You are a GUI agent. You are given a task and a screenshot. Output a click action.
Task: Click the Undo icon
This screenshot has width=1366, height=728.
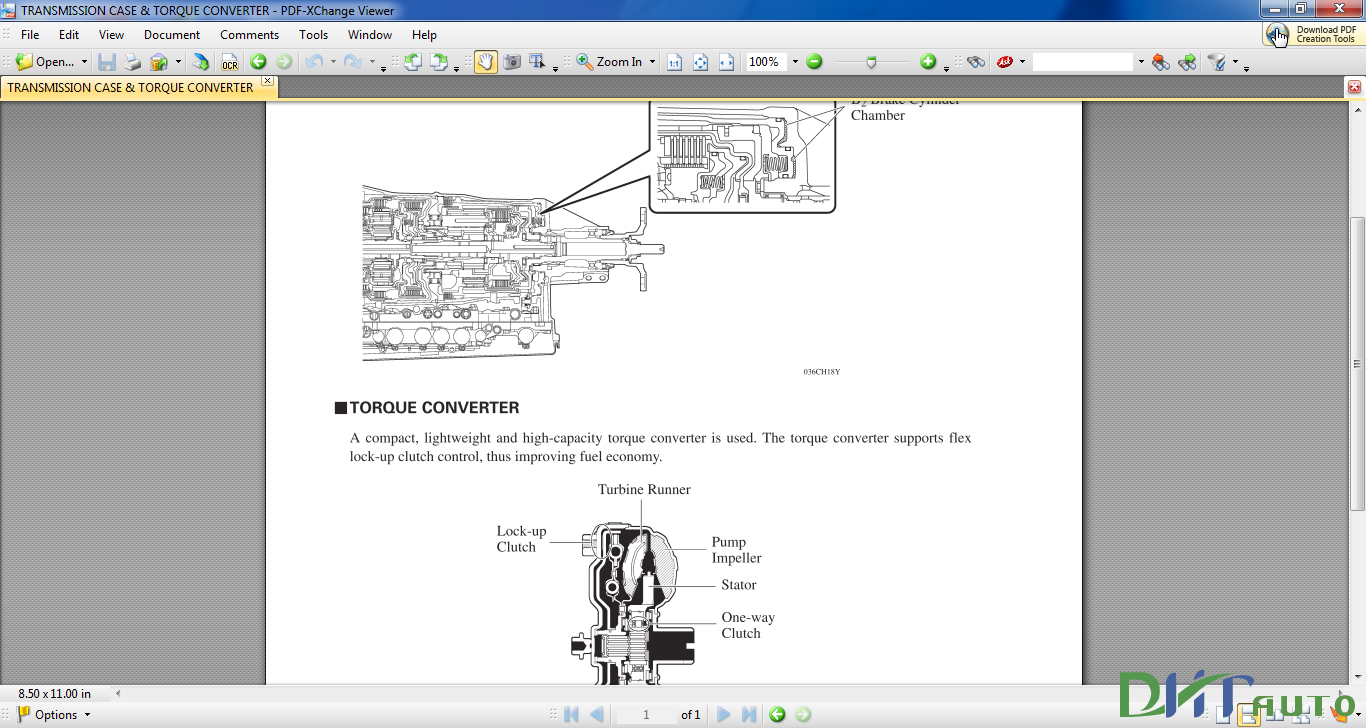pos(314,62)
